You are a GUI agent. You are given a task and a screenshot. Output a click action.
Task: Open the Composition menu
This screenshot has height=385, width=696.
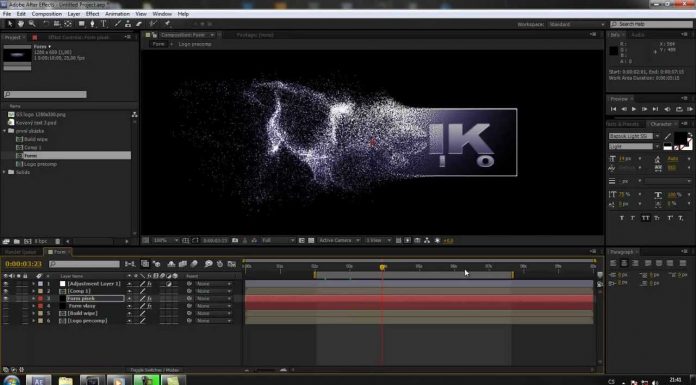47,14
